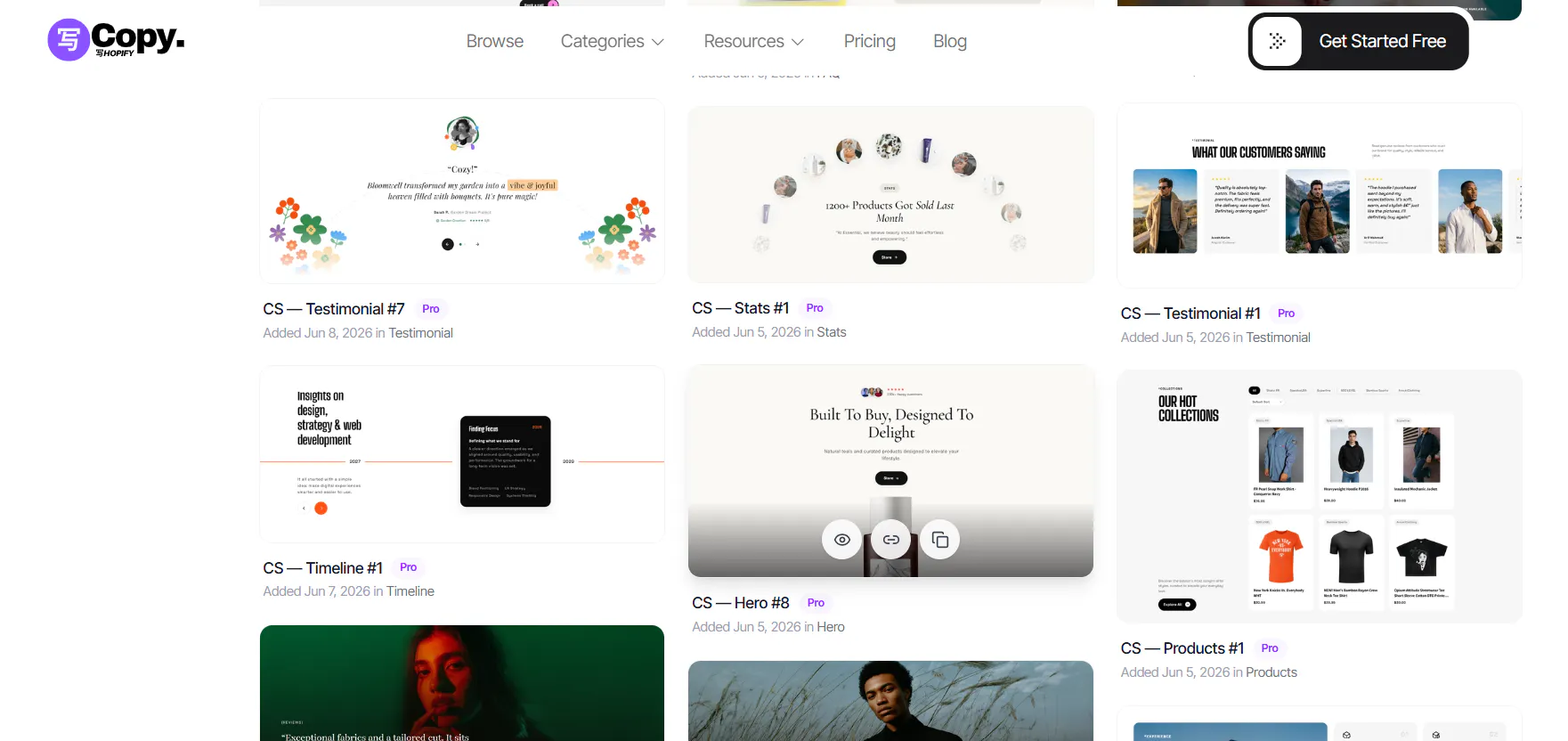This screenshot has width=1568, height=741.
Task: Expand the Categories dropdown
Action: tap(613, 41)
